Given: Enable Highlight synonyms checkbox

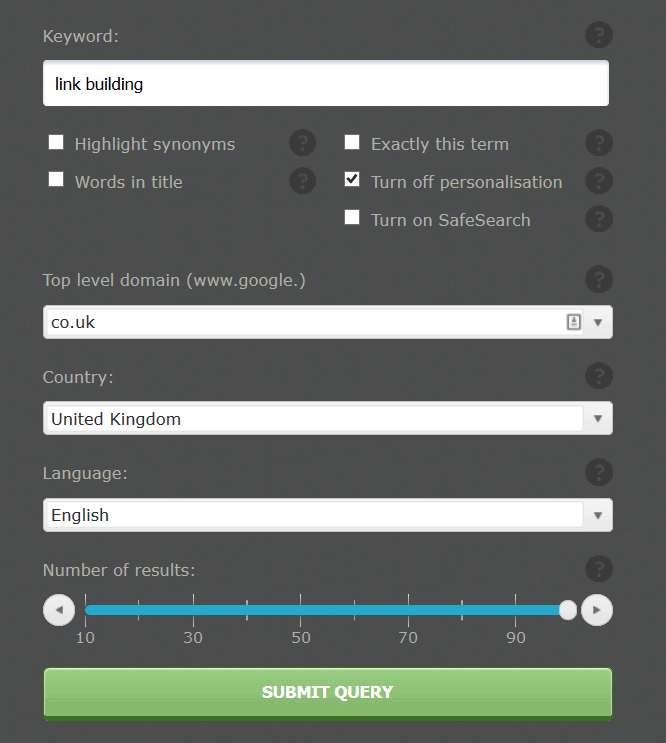Looking at the screenshot, I should [56, 142].
